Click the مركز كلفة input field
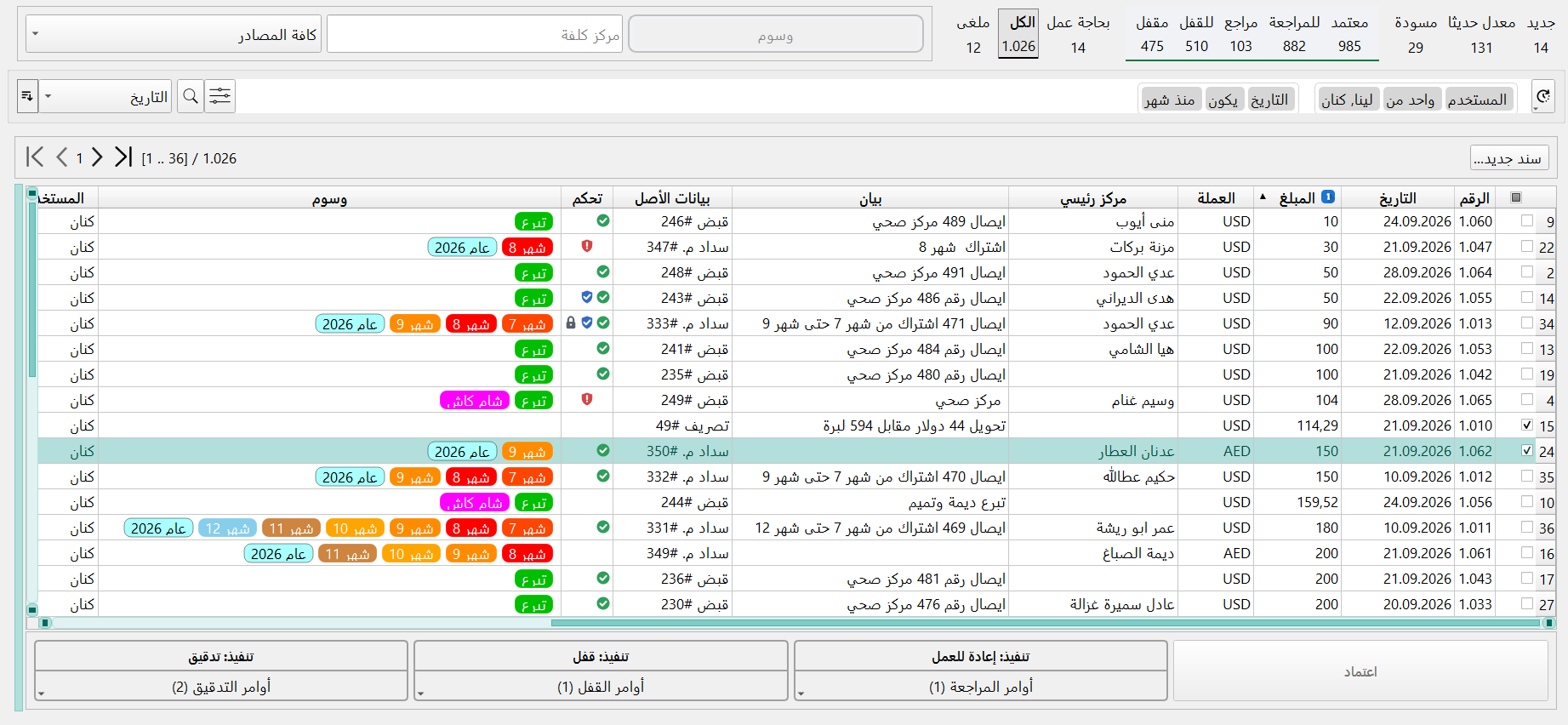Screen dimensions: 1568x725 click(475, 34)
